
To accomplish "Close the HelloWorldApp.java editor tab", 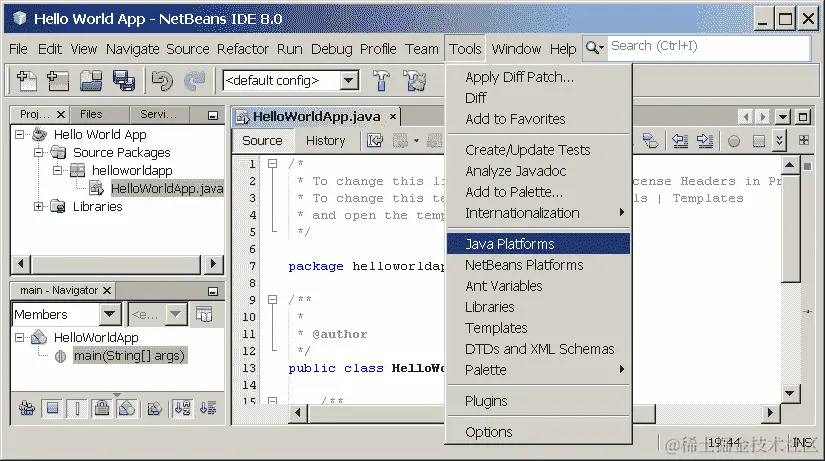I will (393, 116).
